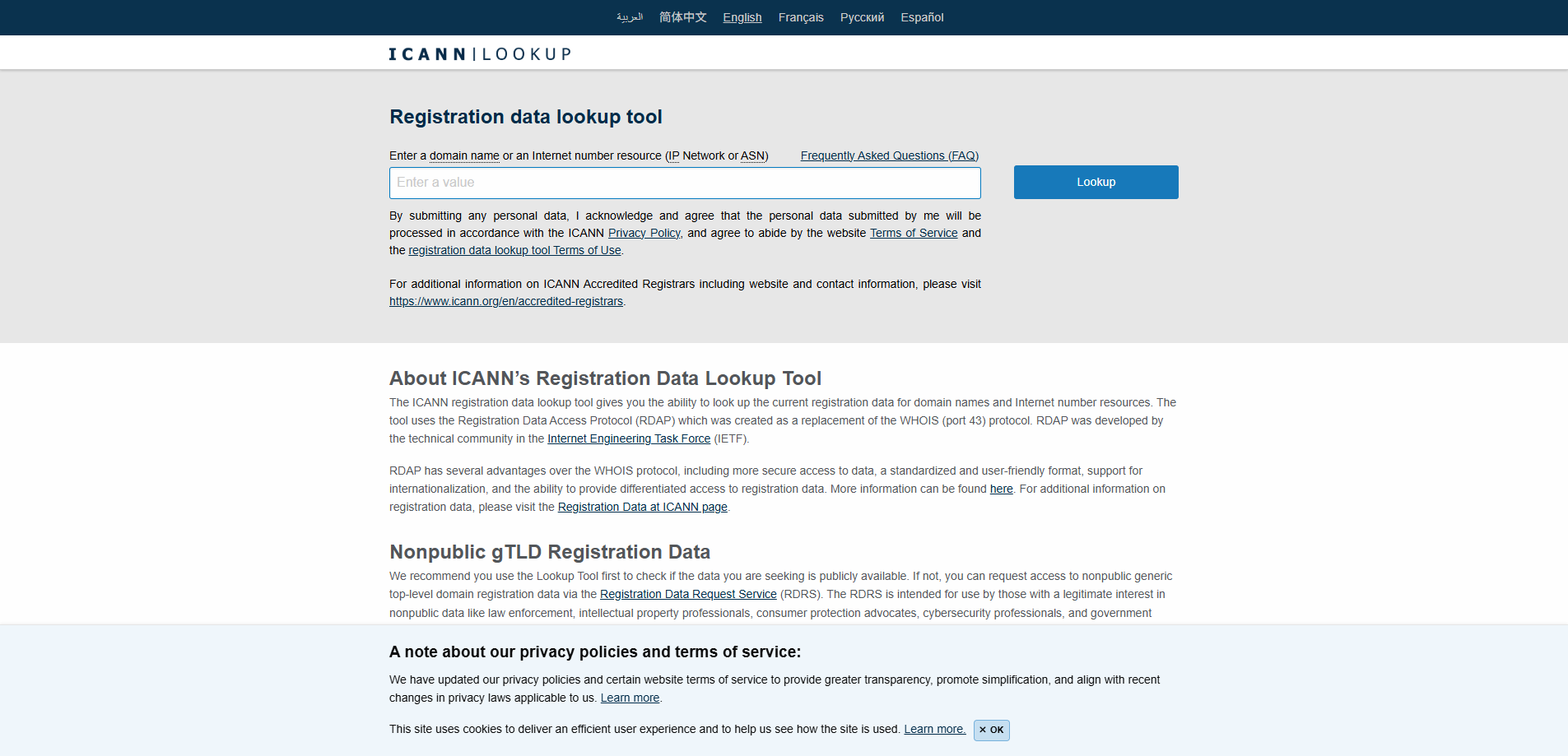Viewport: 1568px width, 756px height.
Task: Click the 'IP' abbreviation in label
Action: [x=673, y=155]
